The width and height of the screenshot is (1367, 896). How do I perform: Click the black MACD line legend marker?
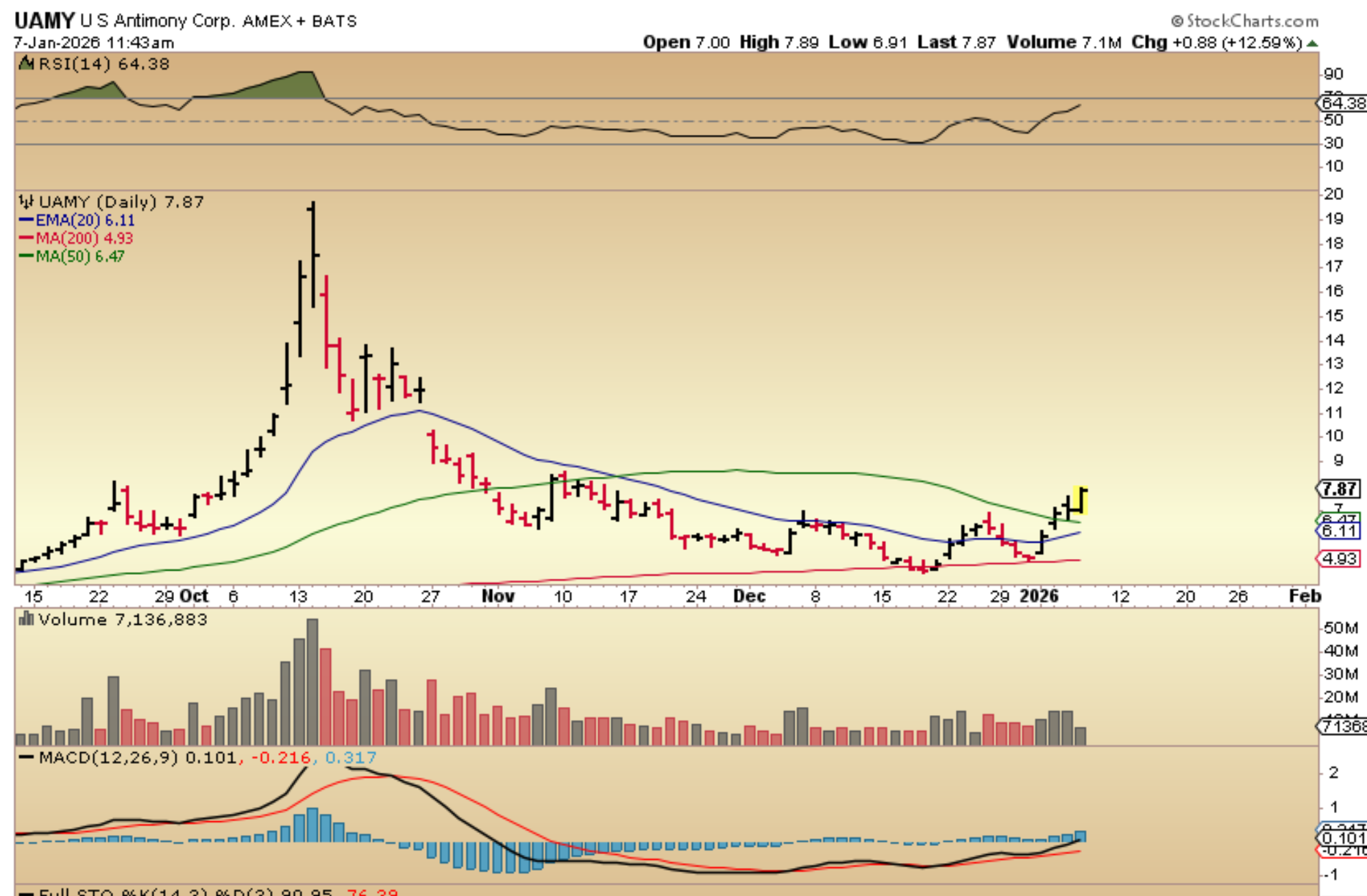pos(26,758)
